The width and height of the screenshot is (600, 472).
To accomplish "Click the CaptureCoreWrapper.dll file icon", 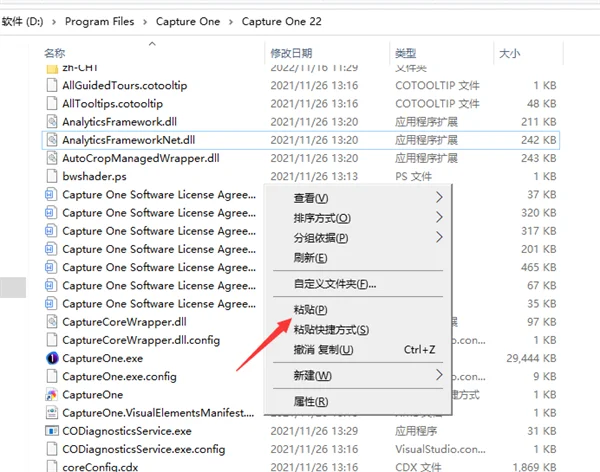I will [52, 322].
